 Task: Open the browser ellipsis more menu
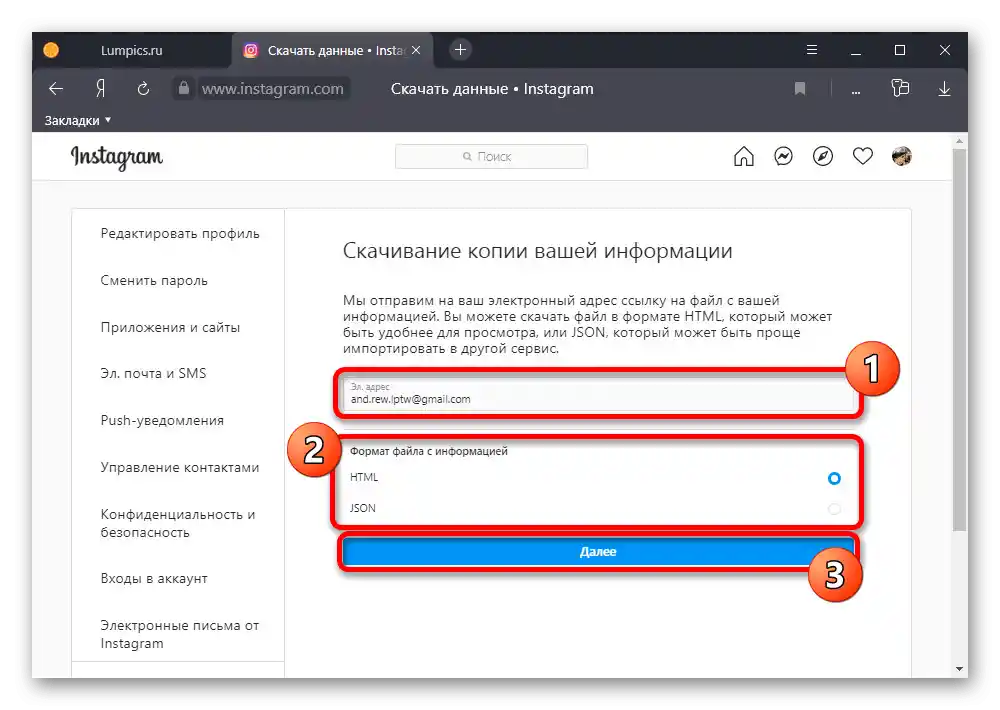coord(856,92)
